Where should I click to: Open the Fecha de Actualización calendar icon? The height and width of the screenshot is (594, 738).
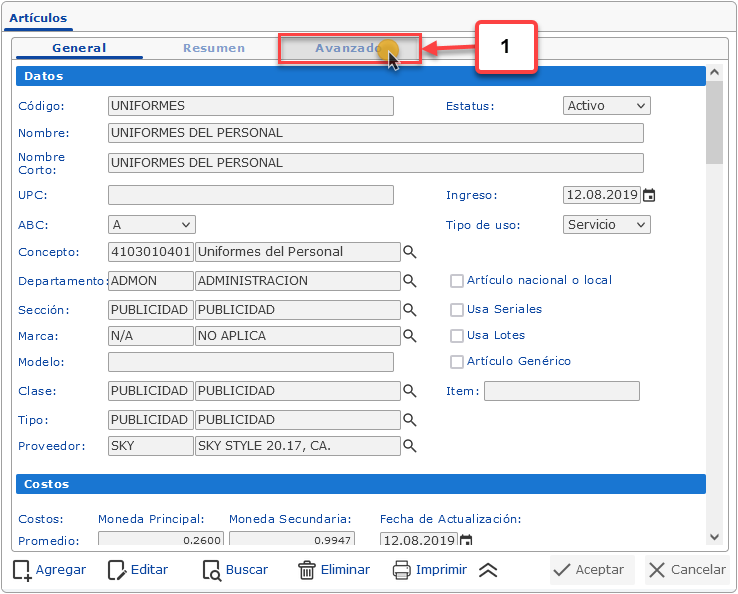466,539
